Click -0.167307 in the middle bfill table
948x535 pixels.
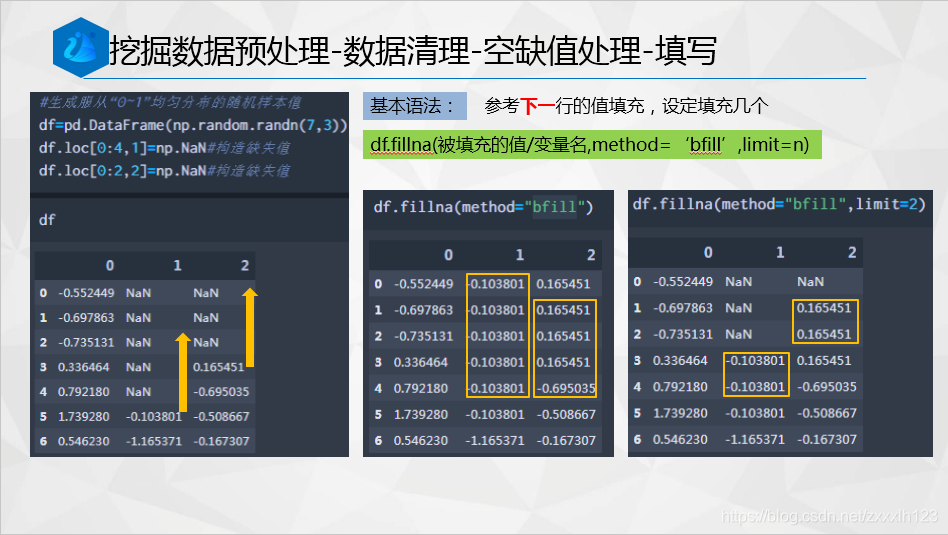[x=566, y=441]
